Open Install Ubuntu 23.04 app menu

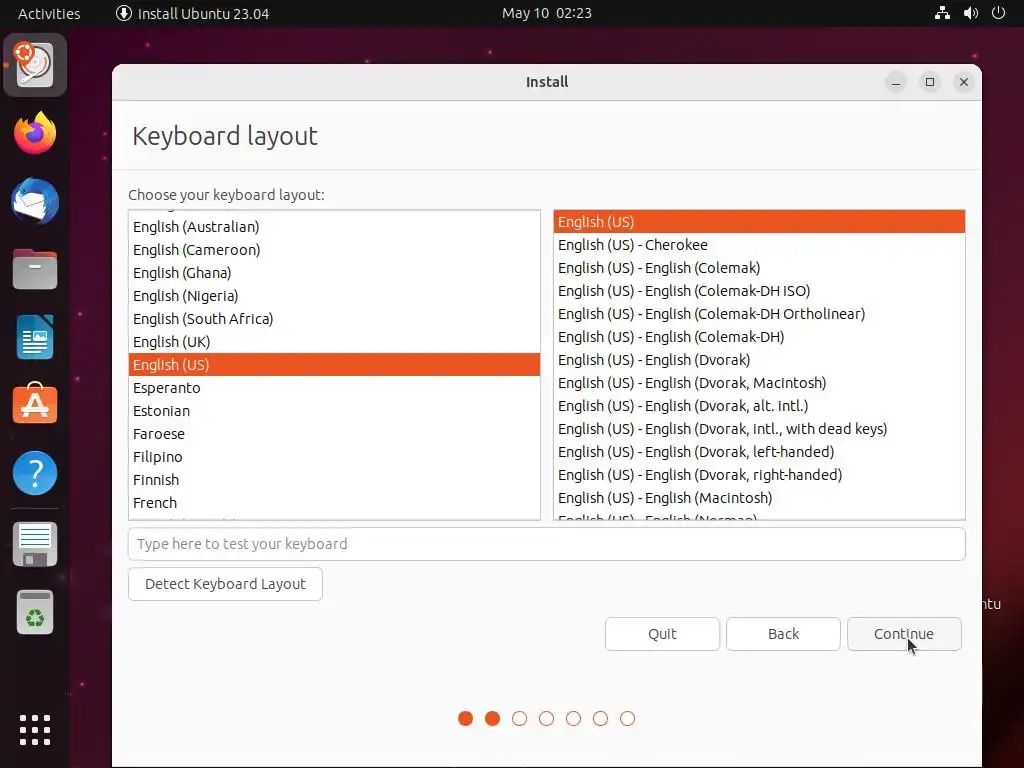(192, 14)
